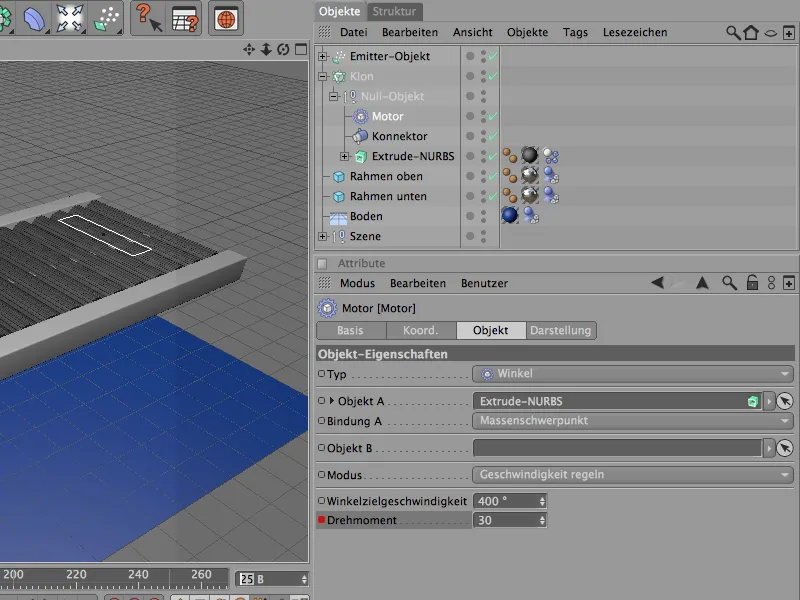800x600 pixels.
Task: Open the Modus dropdown Geschwindigkeit regeln
Action: pos(632,474)
